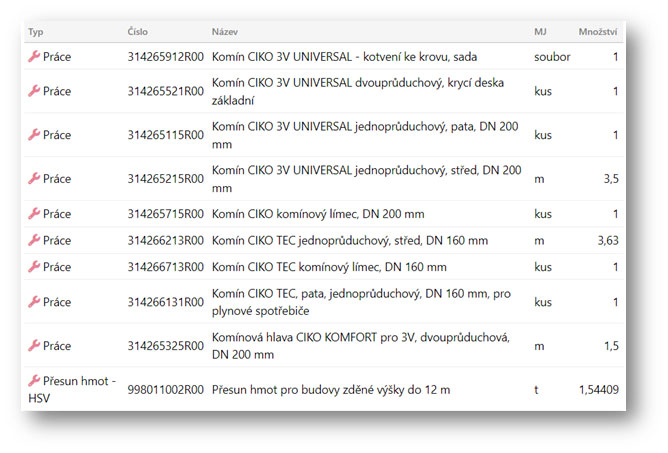668x453 pixels.
Task: Select code 998011002R00
Action: coord(166,390)
